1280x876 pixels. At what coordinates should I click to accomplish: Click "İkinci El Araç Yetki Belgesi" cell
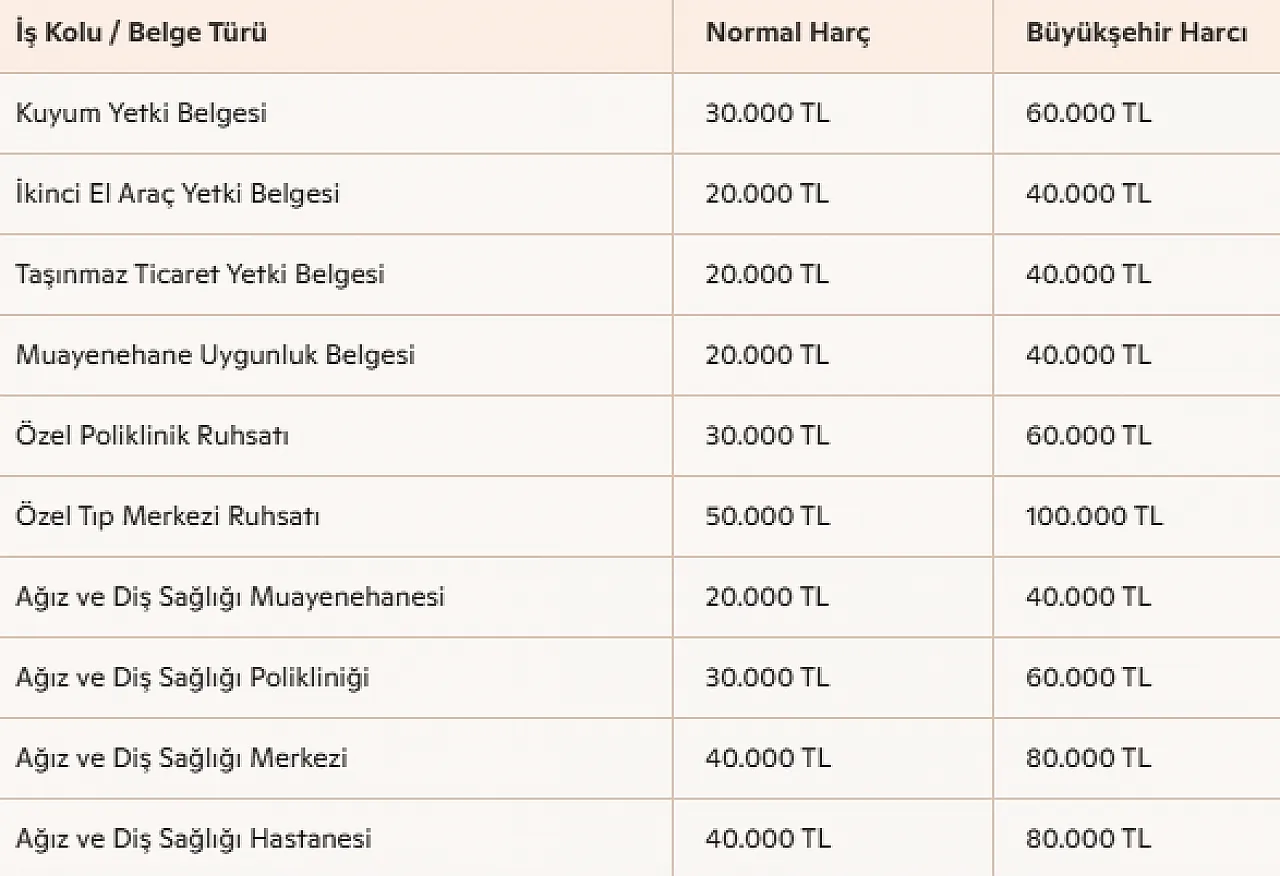pyautogui.click(x=178, y=193)
